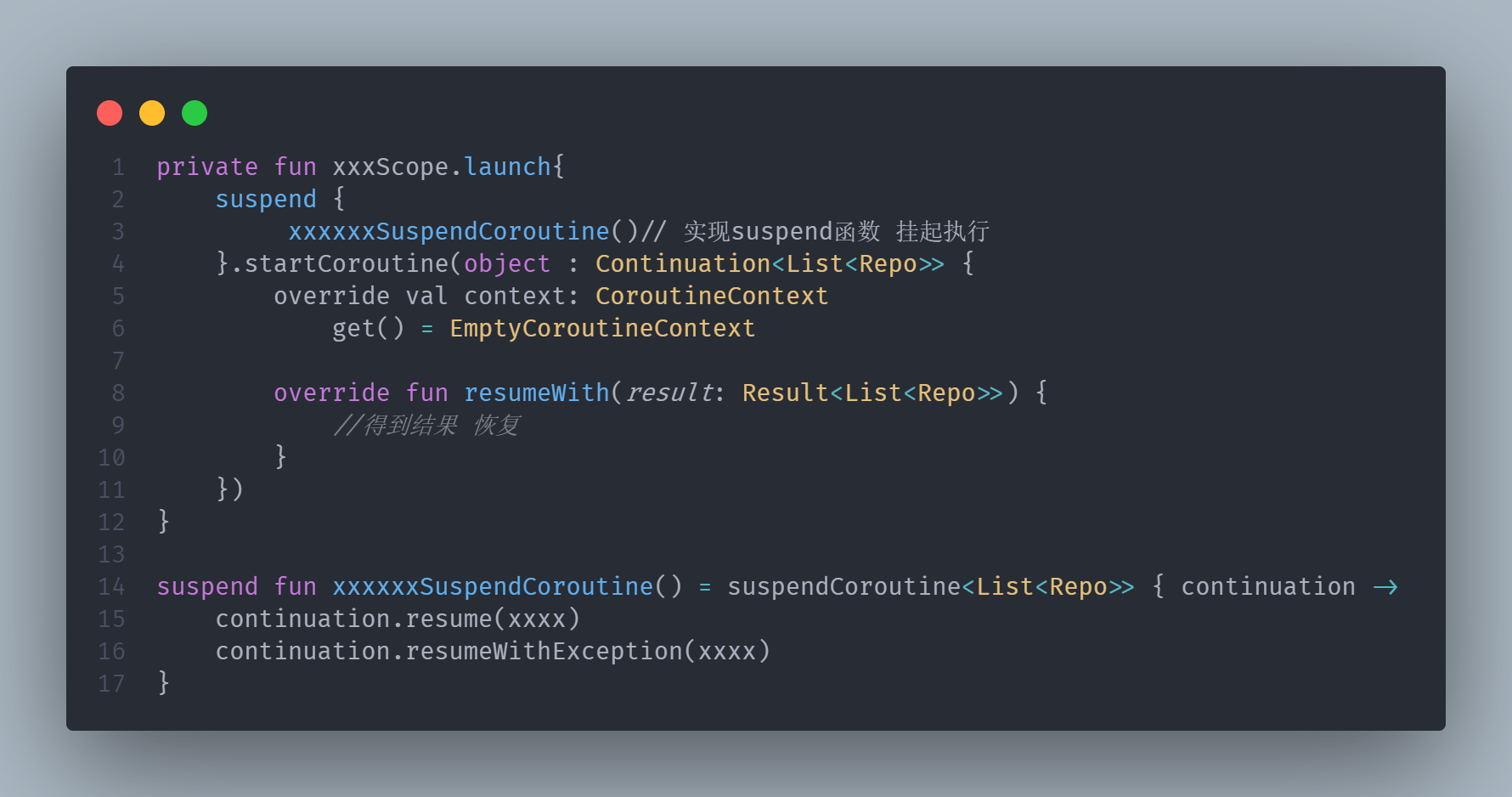Image resolution: width=1512 pixels, height=797 pixels.
Task: Click the green maximize dot
Action: [195, 113]
